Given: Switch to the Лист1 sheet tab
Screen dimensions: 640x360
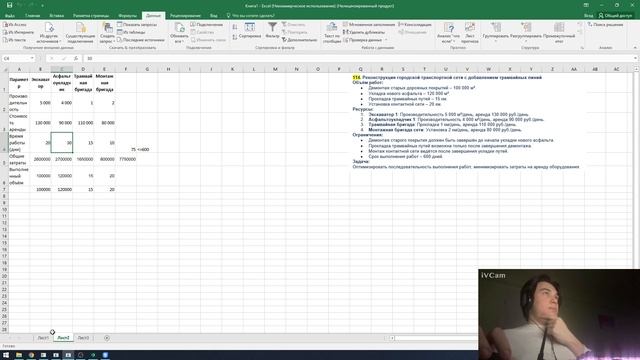Looking at the screenshot, I should pyautogui.click(x=43, y=338).
